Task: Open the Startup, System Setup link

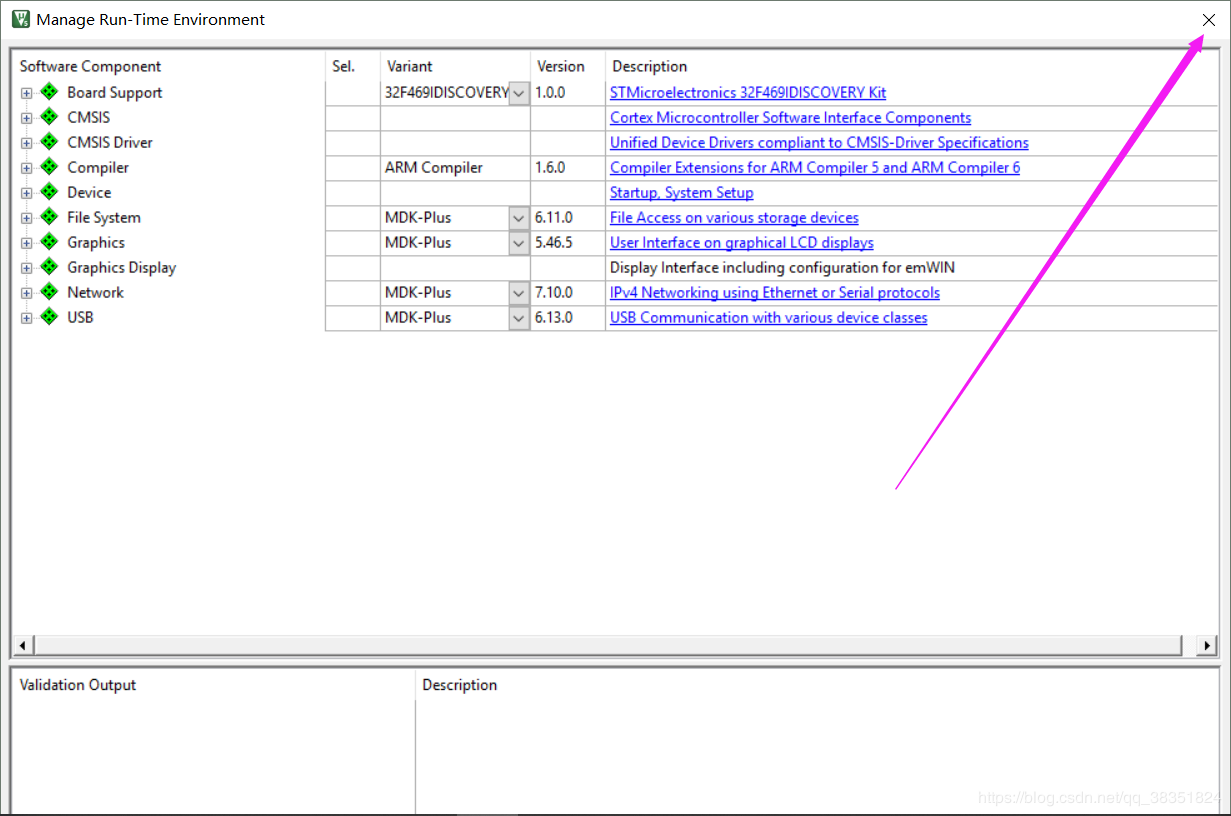Action: [681, 192]
